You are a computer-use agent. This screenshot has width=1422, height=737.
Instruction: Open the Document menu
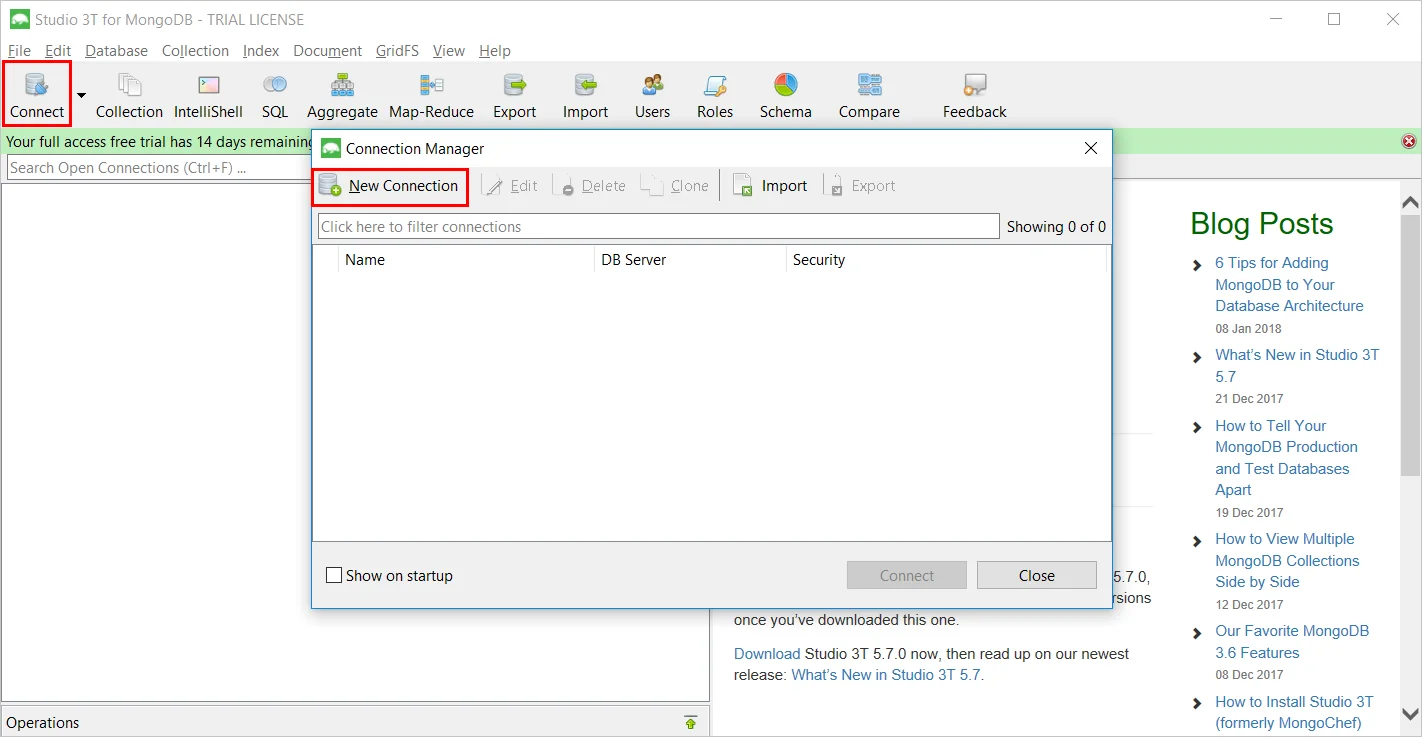pos(327,51)
